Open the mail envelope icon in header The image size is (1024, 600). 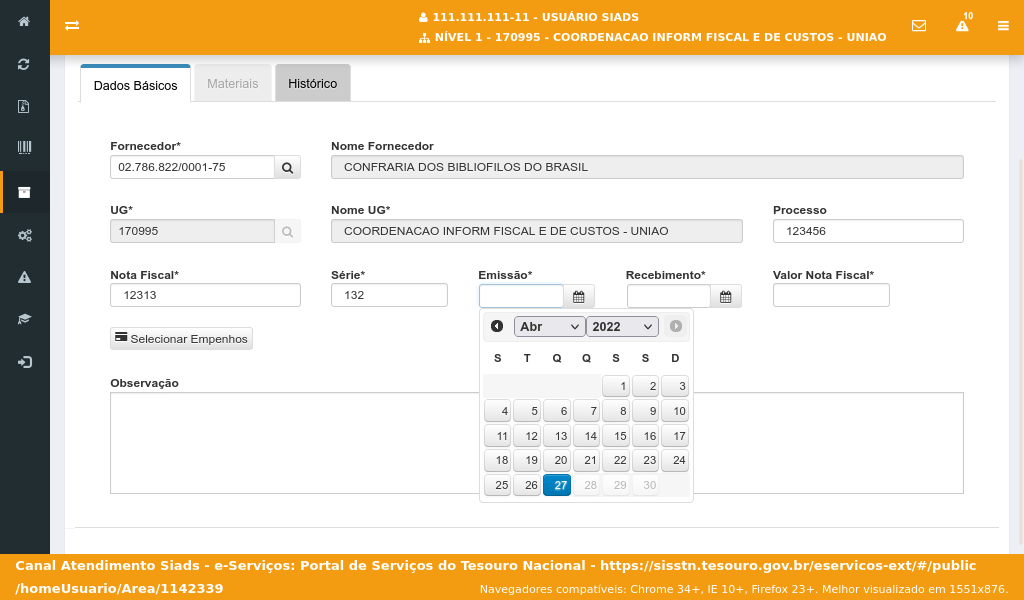pyautogui.click(x=919, y=25)
